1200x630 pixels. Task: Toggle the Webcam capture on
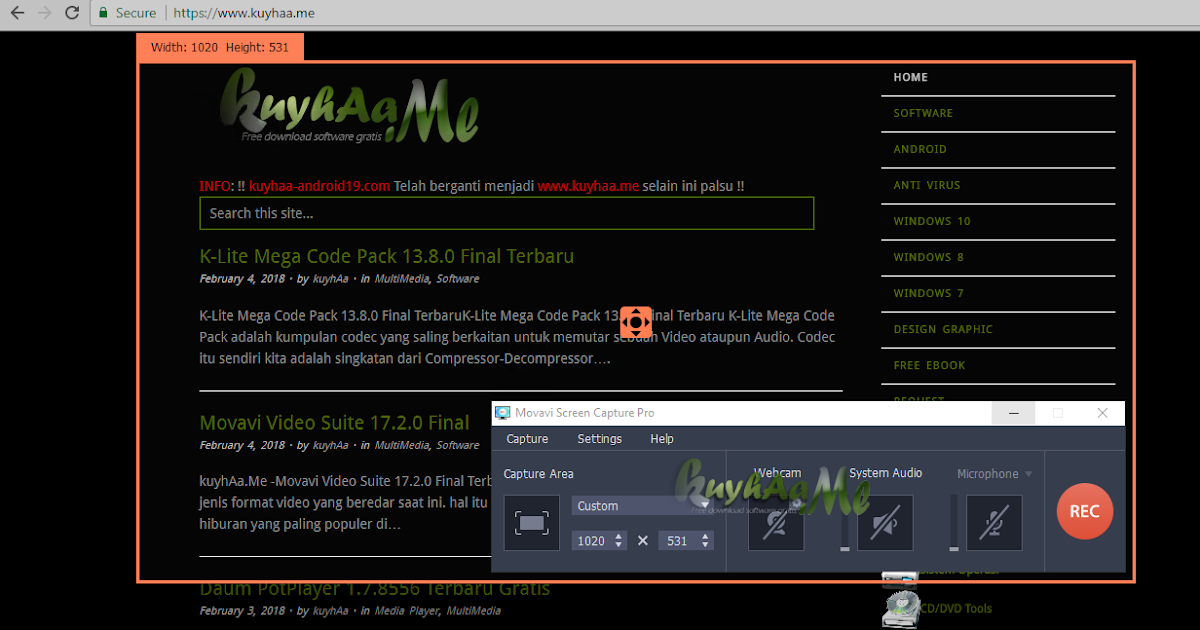[776, 523]
